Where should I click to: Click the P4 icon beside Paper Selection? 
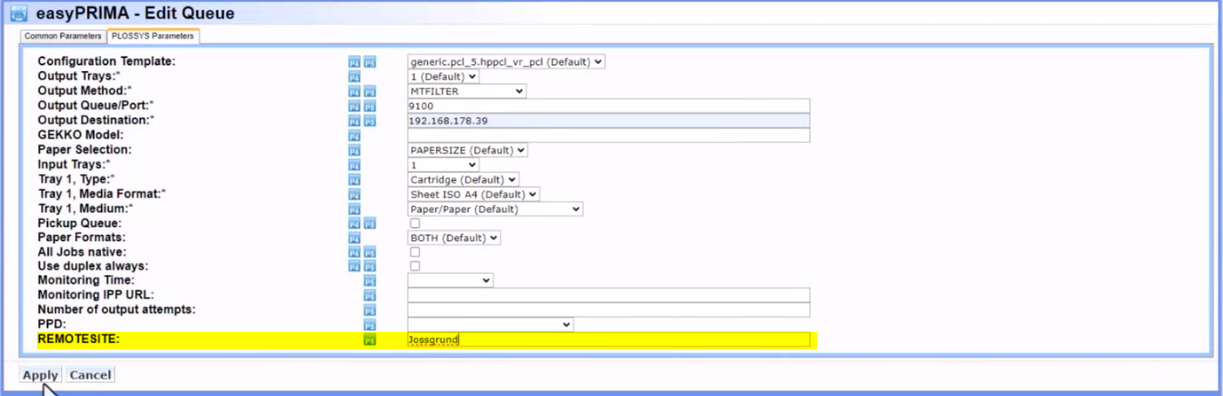point(354,150)
